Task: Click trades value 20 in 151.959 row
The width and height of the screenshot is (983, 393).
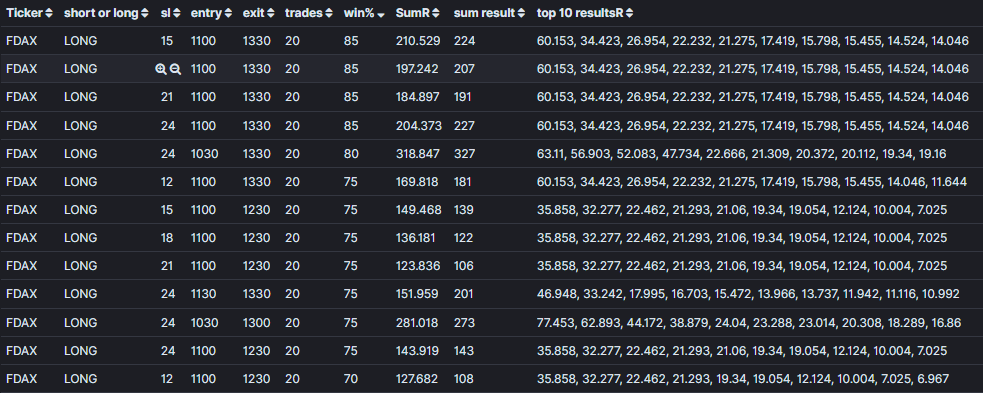Action: (292, 294)
